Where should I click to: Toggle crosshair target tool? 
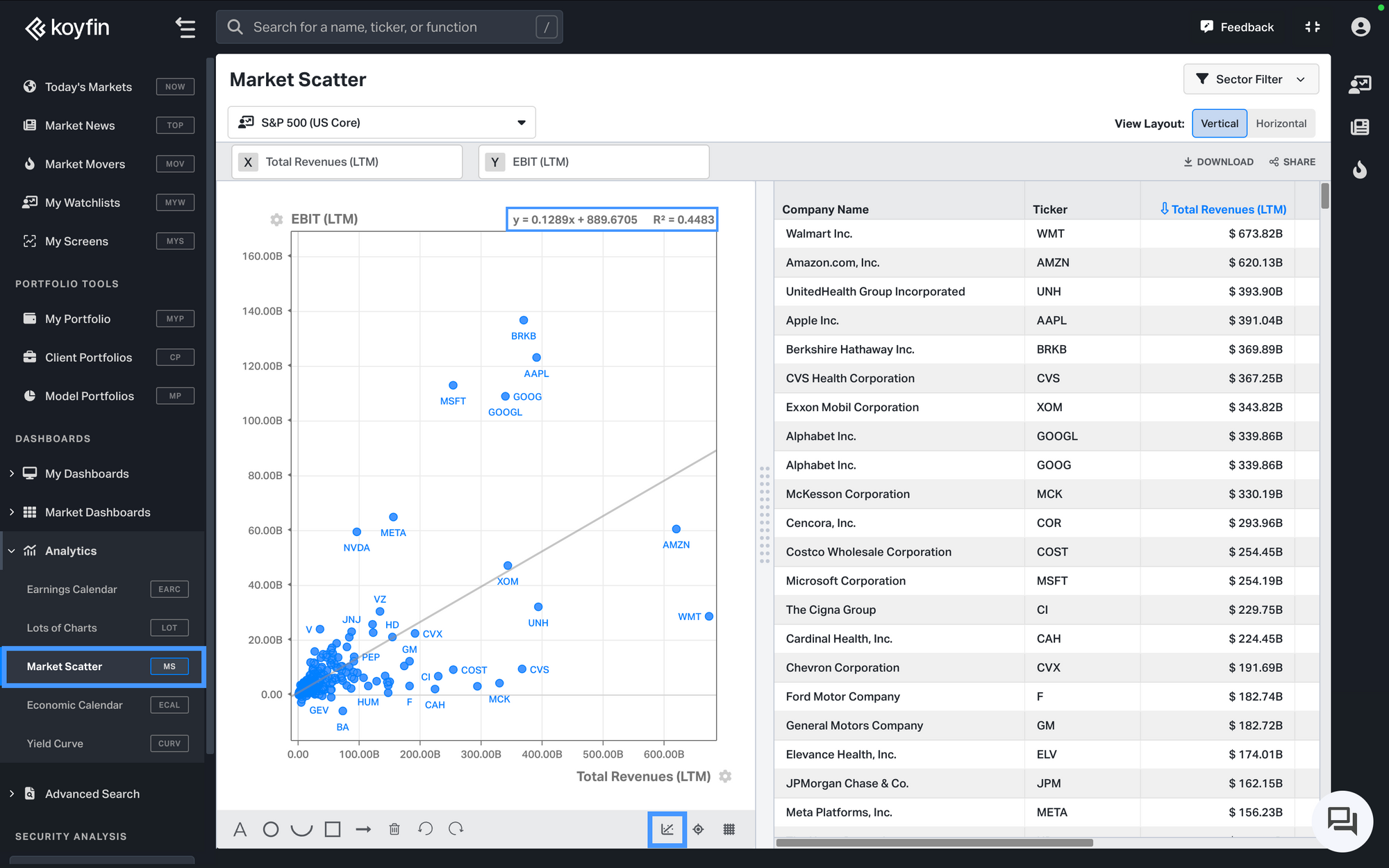(699, 829)
